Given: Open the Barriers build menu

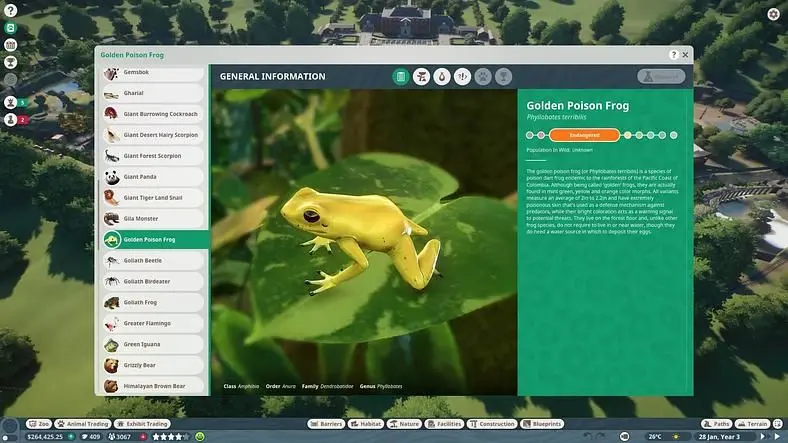Looking at the screenshot, I should [x=326, y=424].
